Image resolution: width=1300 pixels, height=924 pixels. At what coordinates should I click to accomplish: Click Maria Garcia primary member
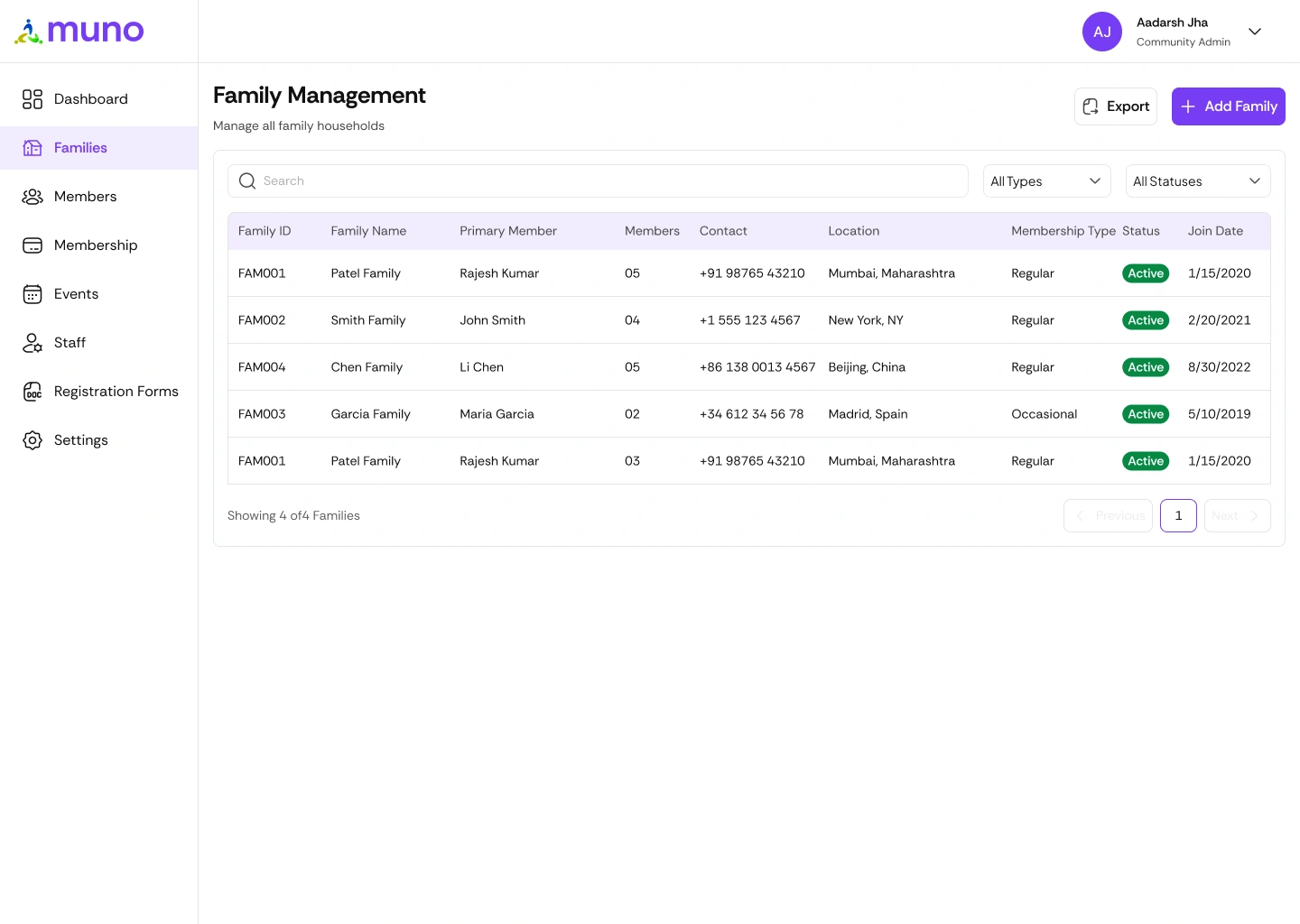(497, 414)
